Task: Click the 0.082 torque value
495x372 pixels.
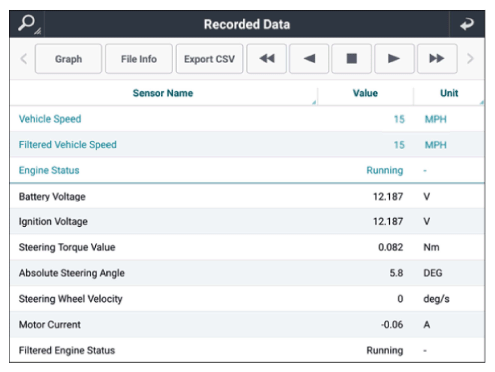Action: [390, 247]
